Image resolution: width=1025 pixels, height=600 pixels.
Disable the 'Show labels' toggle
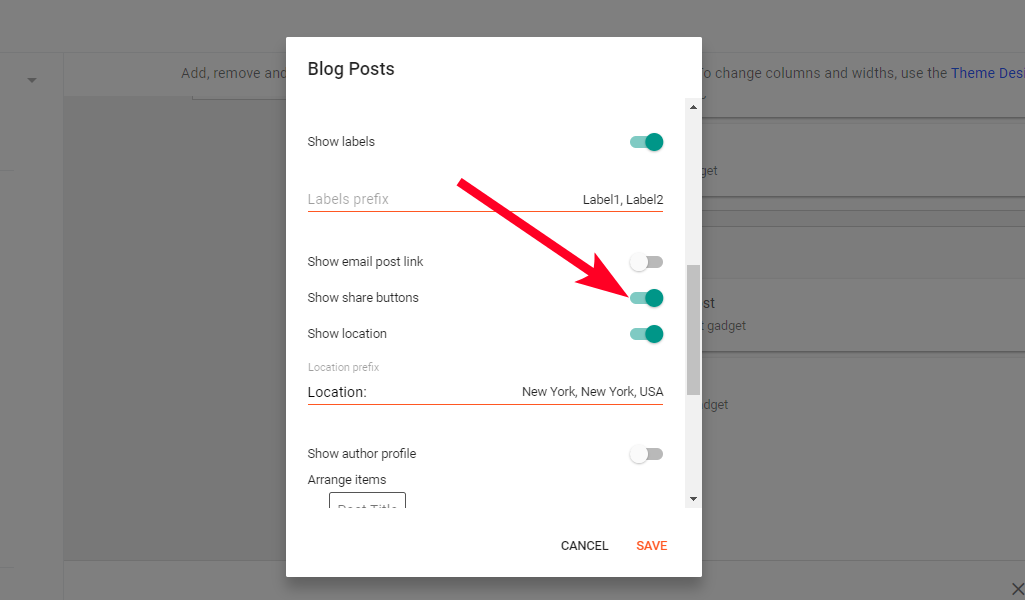(x=646, y=142)
